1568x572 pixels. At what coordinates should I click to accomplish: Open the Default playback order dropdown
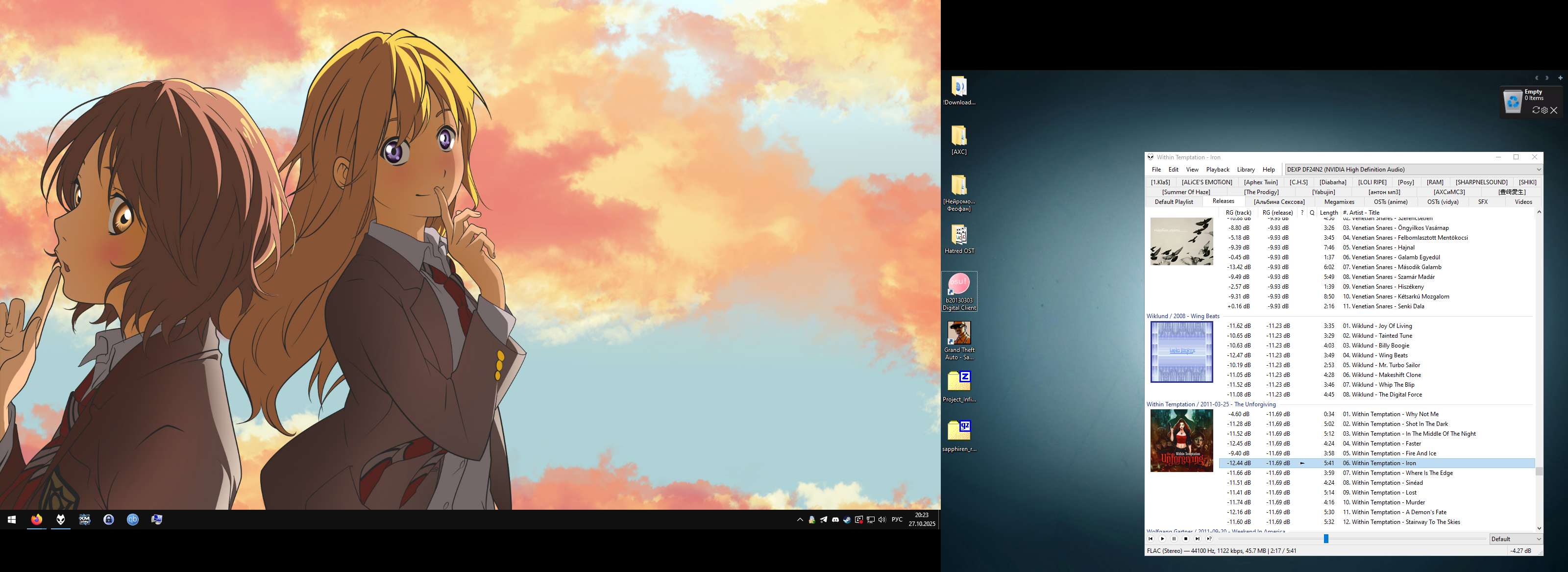point(1515,539)
